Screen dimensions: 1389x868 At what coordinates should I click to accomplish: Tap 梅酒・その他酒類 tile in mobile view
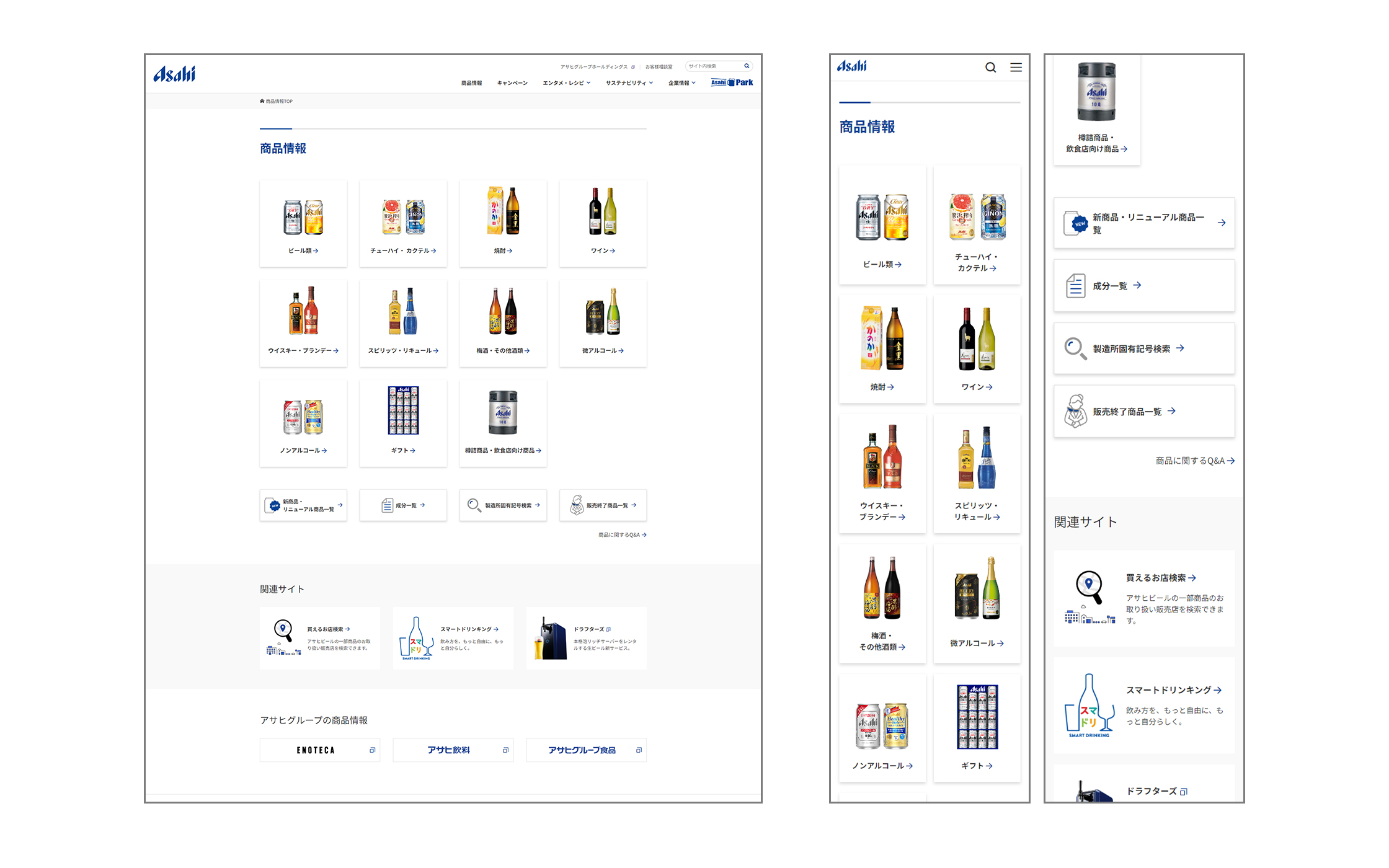(882, 604)
